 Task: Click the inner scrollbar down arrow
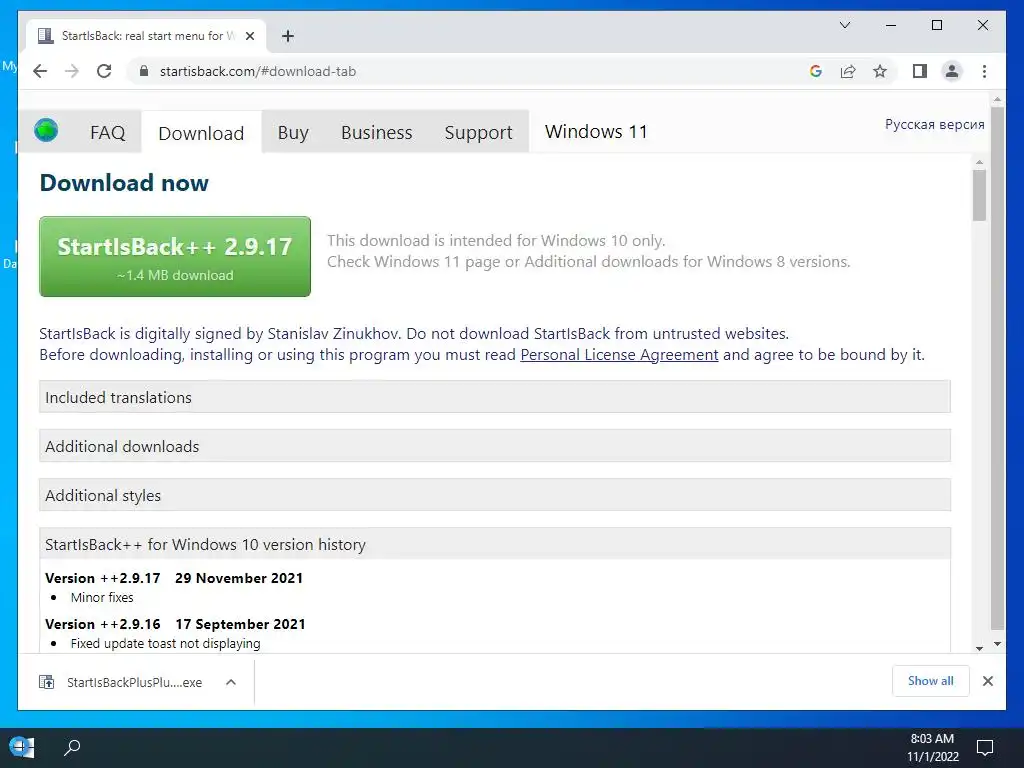[979, 648]
